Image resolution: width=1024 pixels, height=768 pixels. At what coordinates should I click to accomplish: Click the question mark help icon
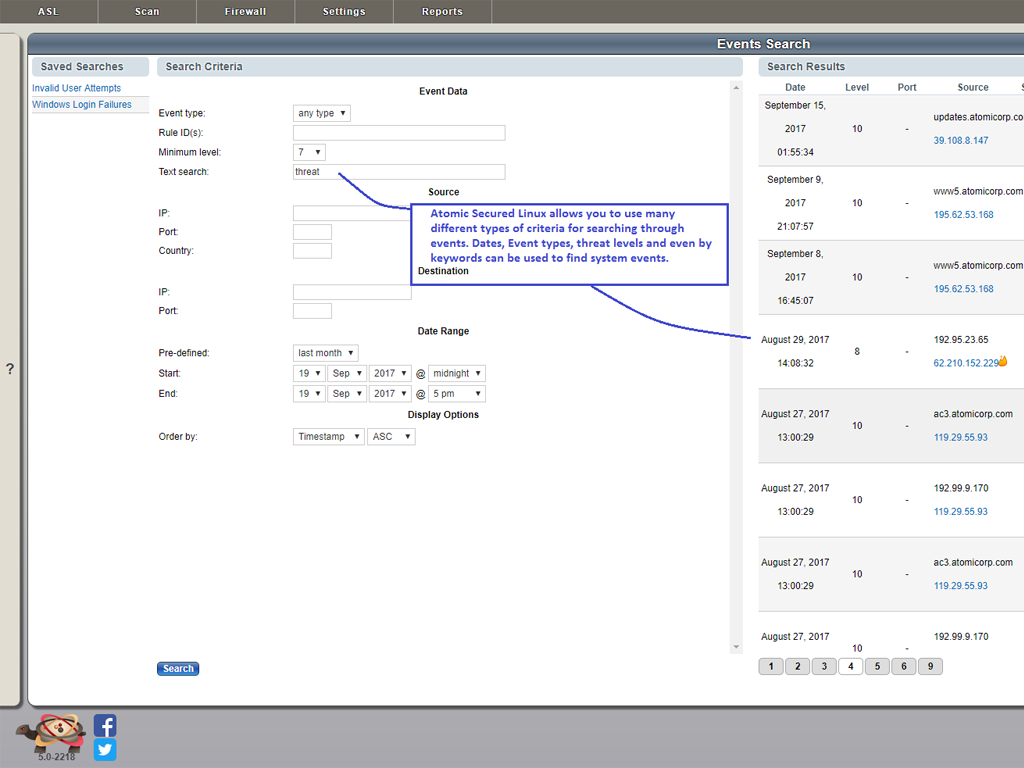(10, 369)
